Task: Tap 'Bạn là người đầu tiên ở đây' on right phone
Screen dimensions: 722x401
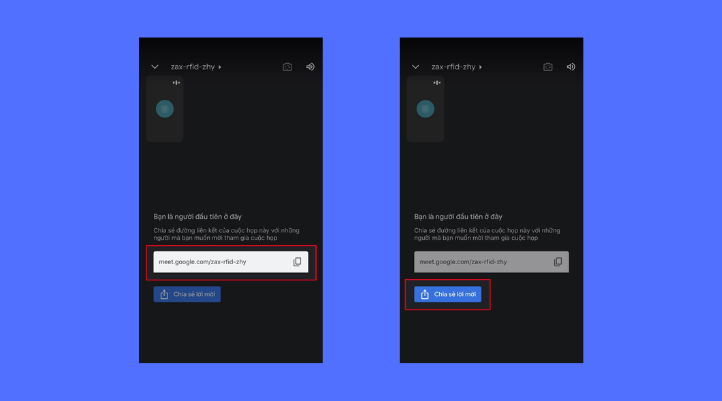Action: (x=458, y=216)
